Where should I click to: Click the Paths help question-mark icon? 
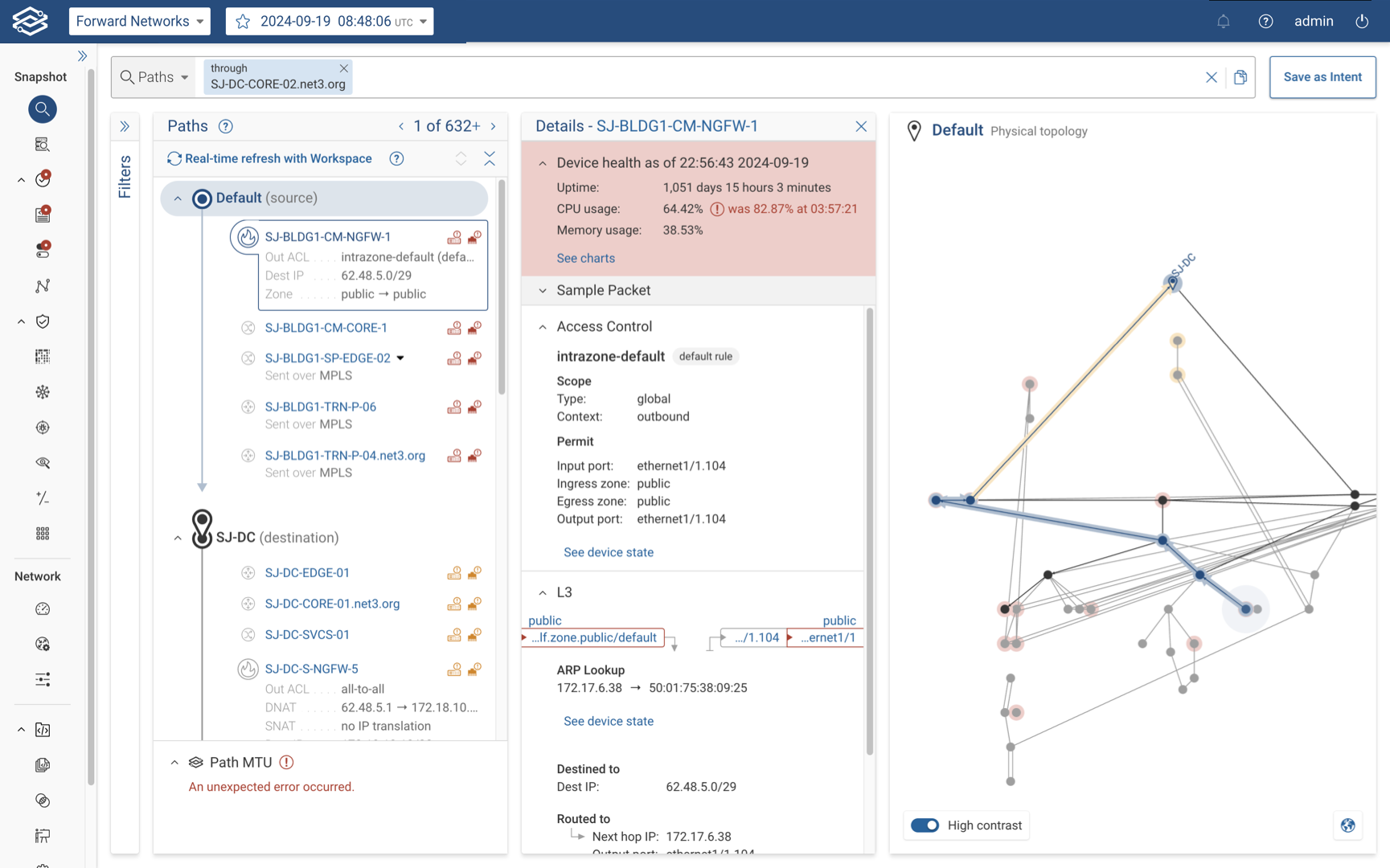tap(226, 126)
